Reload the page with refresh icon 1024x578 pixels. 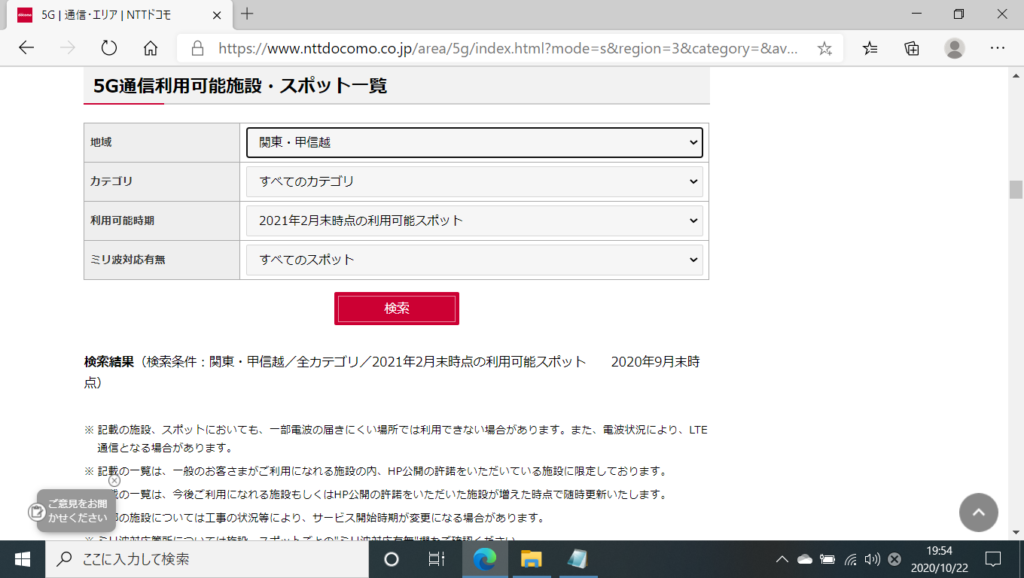click(109, 48)
